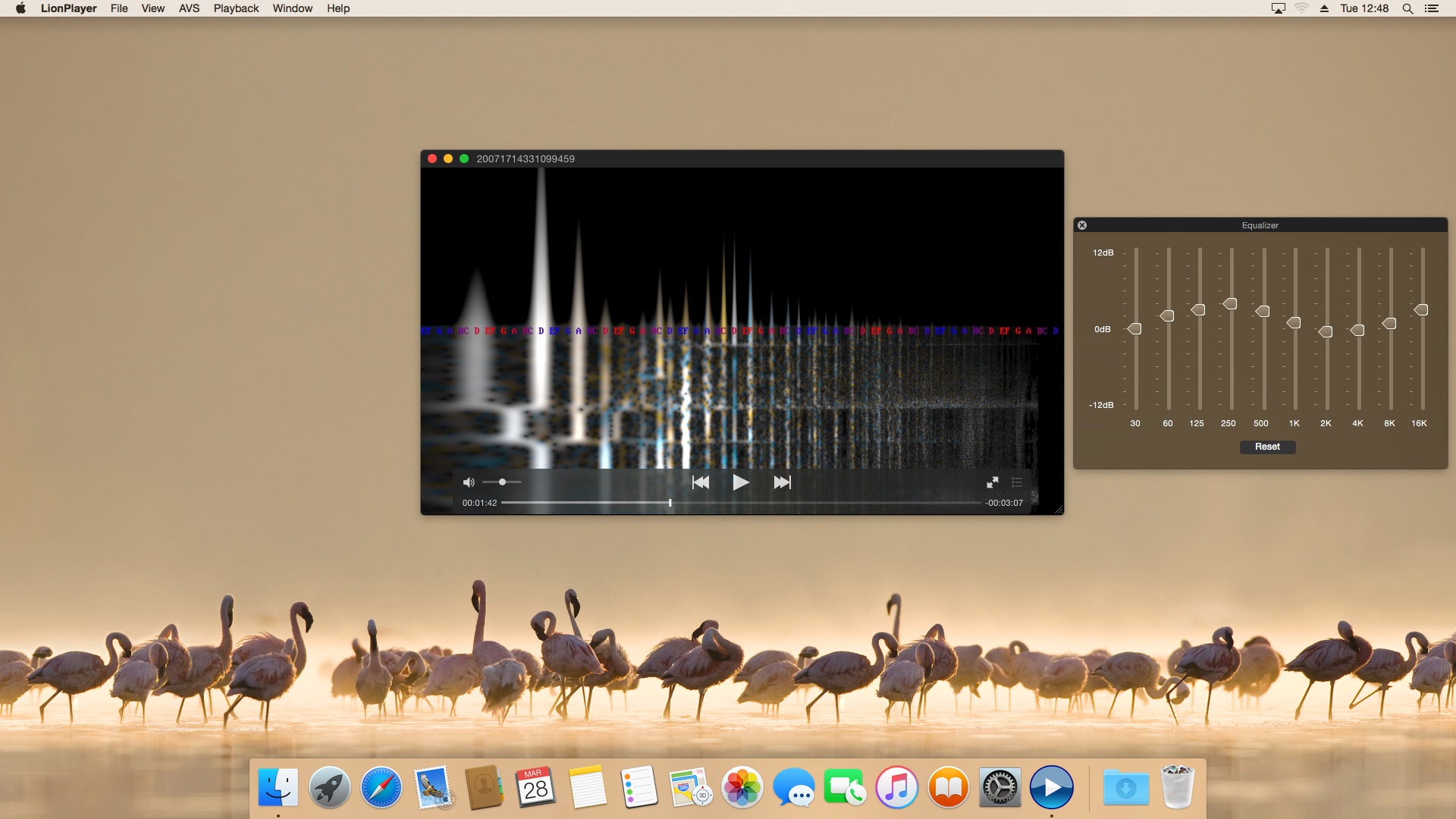Open System Preferences from the Dock
Screen dimensions: 1456x819
pyautogui.click(x=1000, y=787)
